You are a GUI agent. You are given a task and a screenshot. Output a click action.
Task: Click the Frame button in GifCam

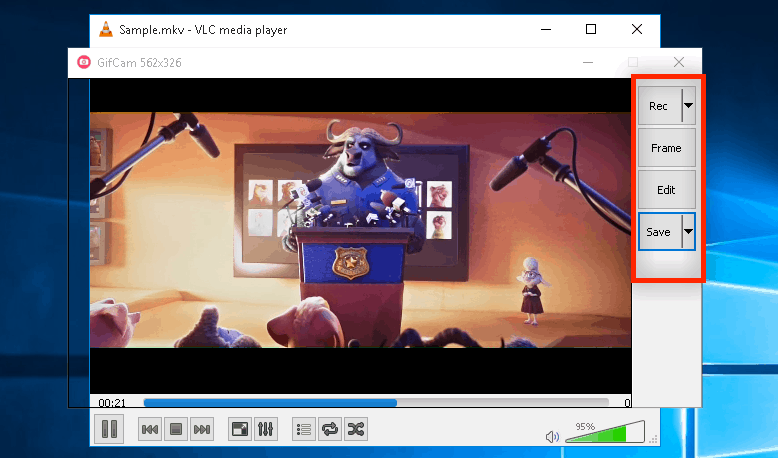pyautogui.click(x=666, y=148)
